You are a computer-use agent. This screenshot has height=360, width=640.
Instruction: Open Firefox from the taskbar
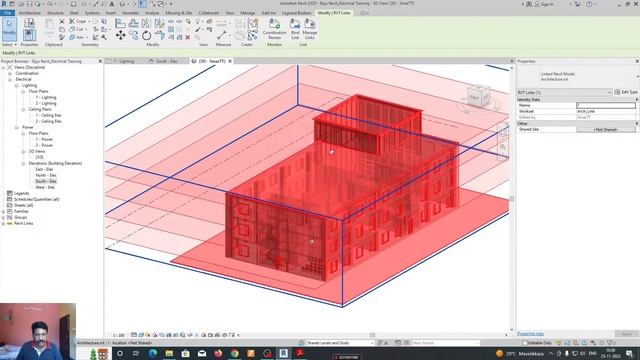pos(218,353)
